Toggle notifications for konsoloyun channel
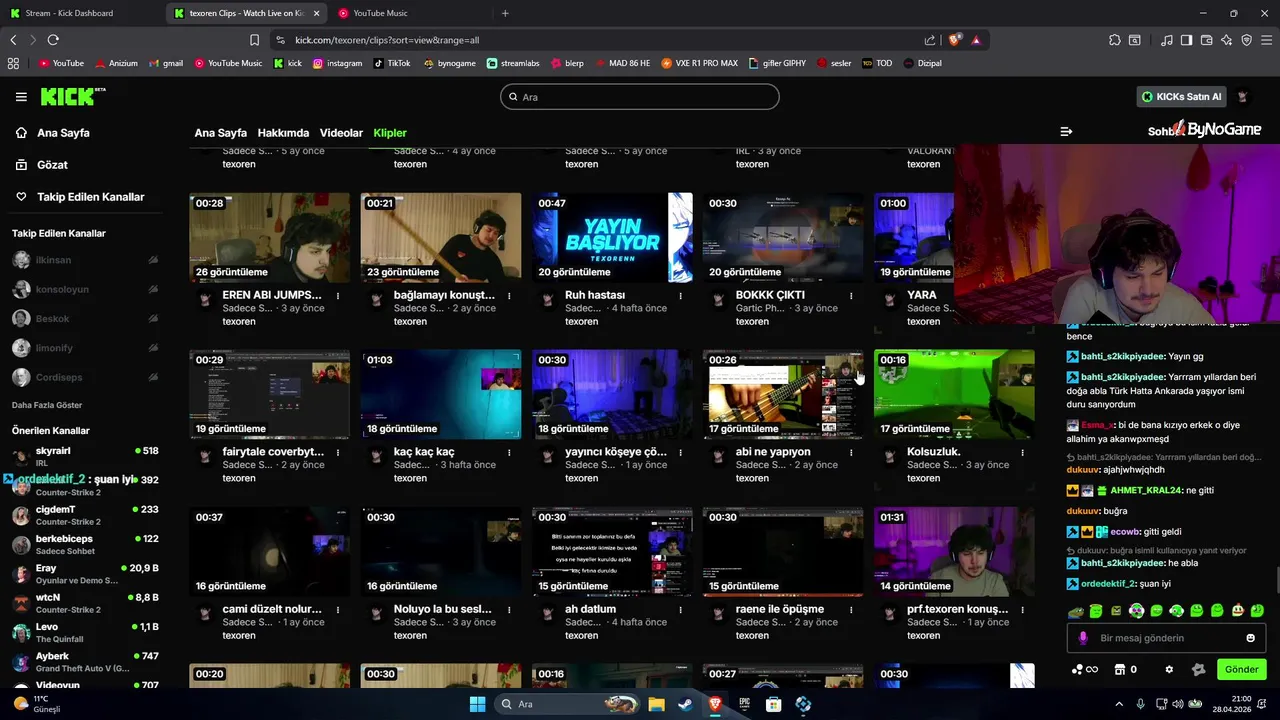Viewport: 1280px width, 720px height. coord(153,289)
